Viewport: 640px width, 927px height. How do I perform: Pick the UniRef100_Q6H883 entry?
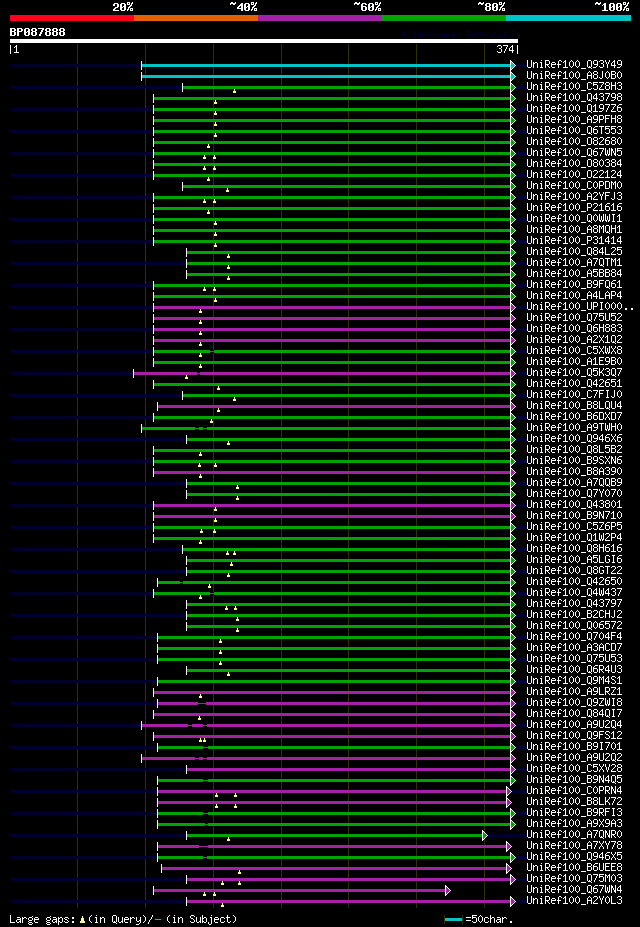coord(574,328)
